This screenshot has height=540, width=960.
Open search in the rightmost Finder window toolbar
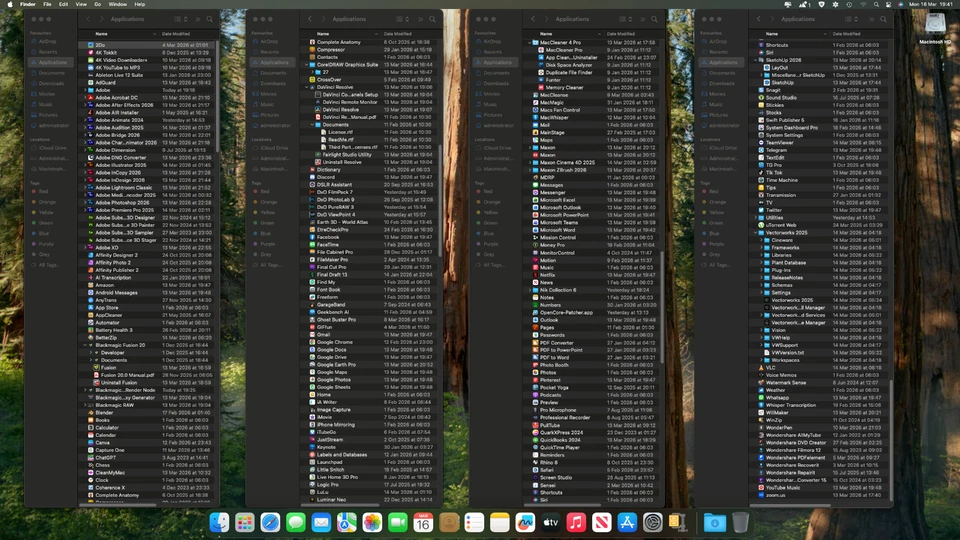883,19
